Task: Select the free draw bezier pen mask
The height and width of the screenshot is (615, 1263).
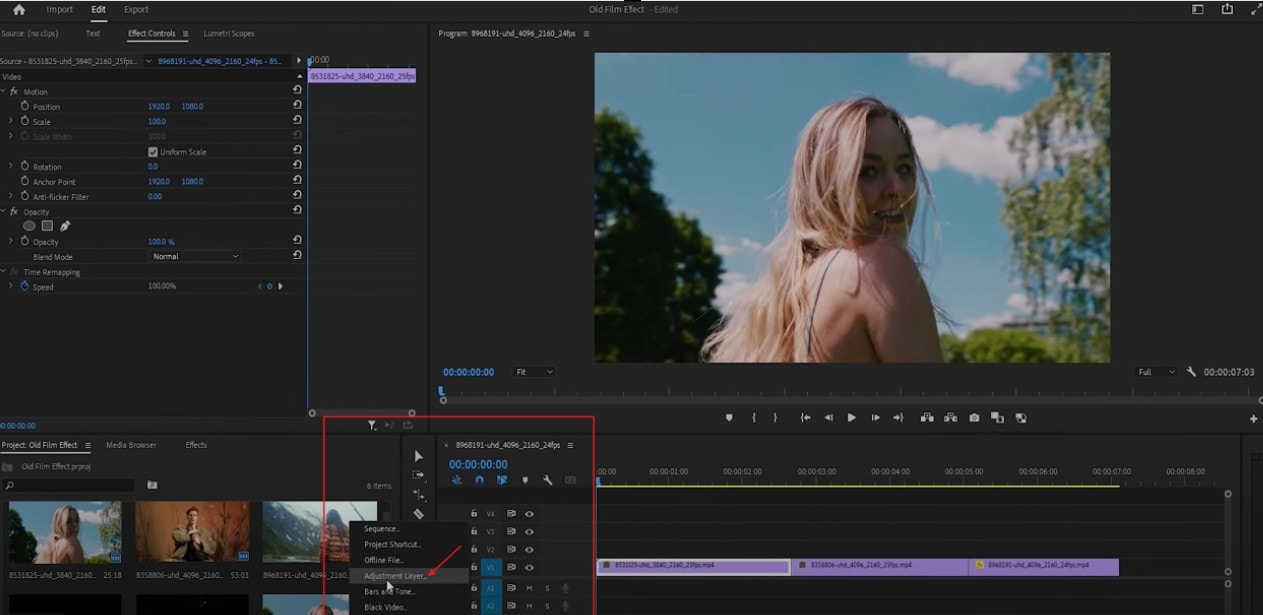Action: pos(65,226)
